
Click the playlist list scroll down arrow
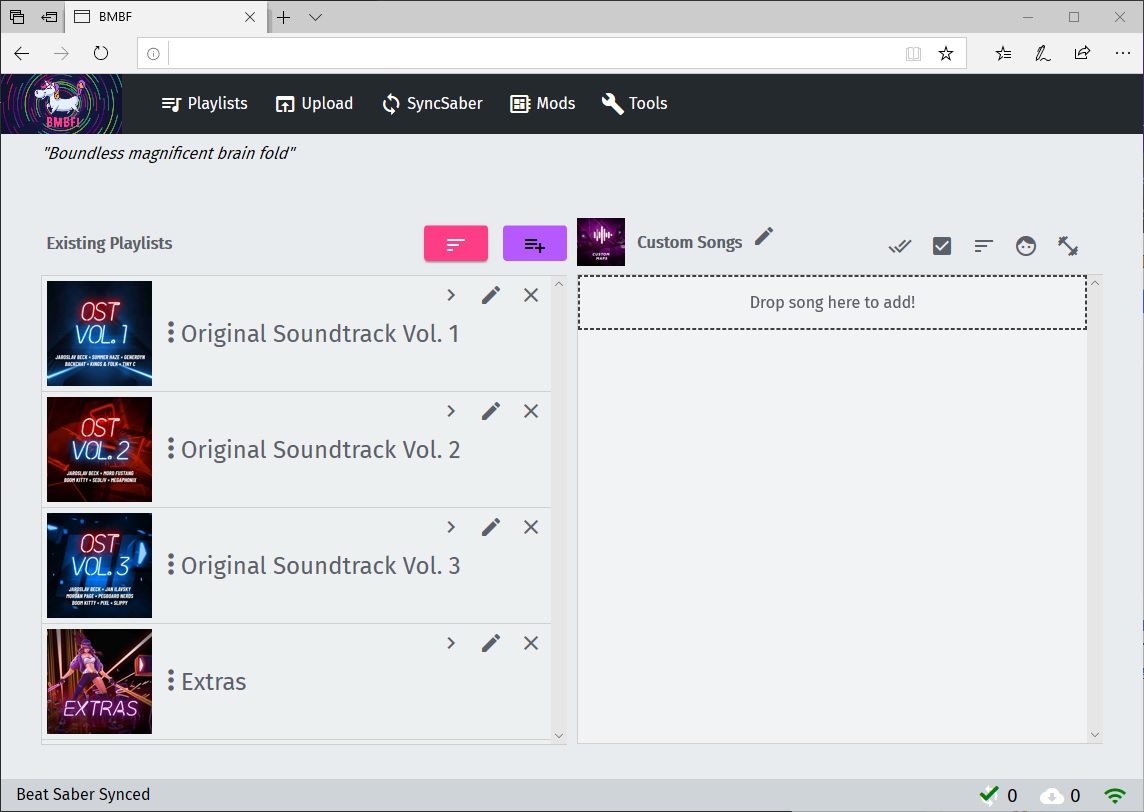(x=559, y=736)
